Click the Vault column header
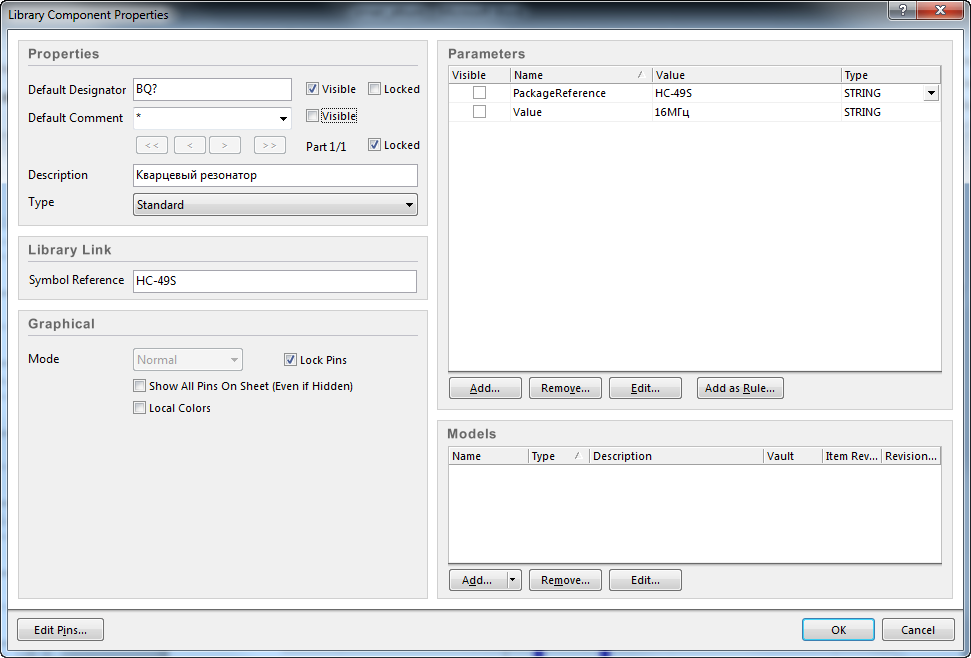The height and width of the screenshot is (658, 971). pyautogui.click(x=792, y=456)
